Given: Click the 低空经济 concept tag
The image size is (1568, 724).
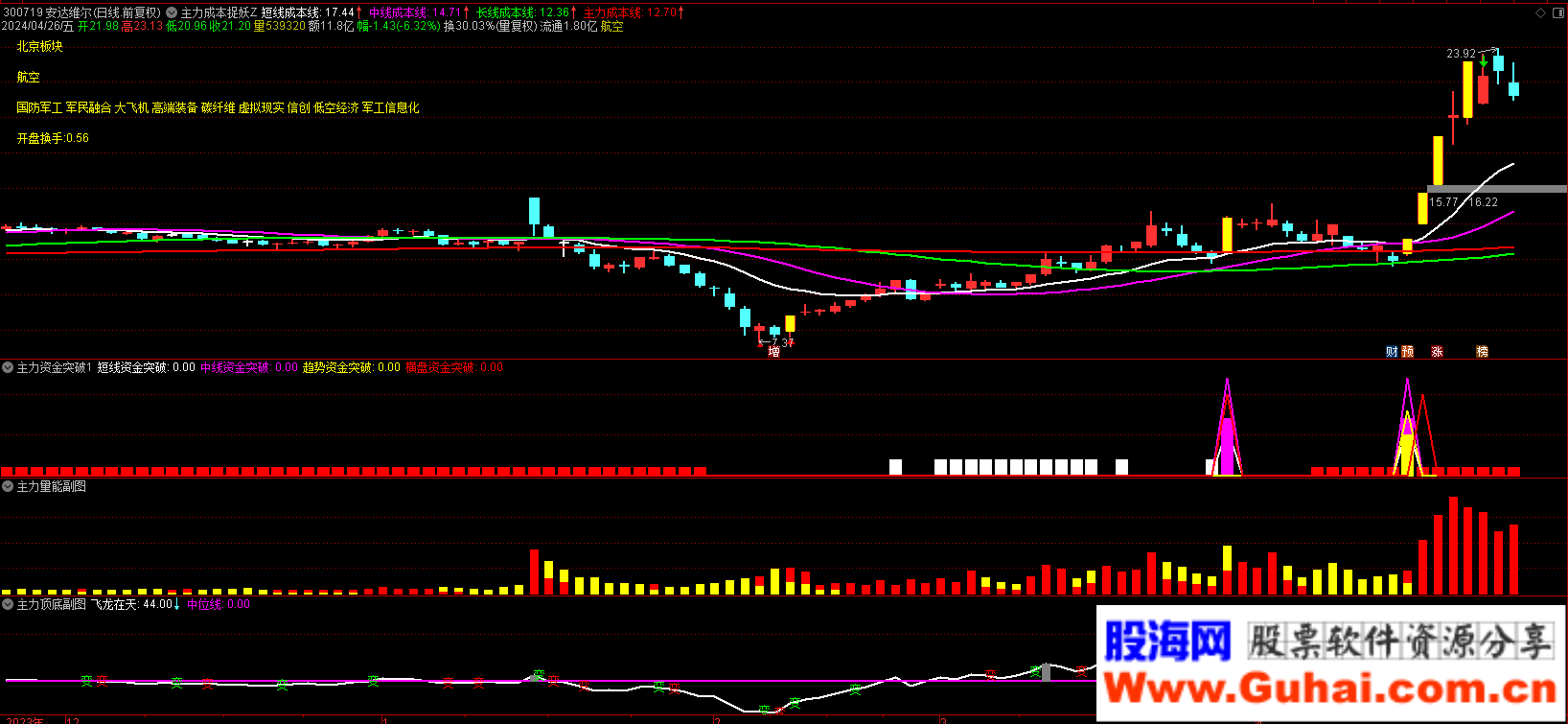Looking at the screenshot, I should point(335,108).
